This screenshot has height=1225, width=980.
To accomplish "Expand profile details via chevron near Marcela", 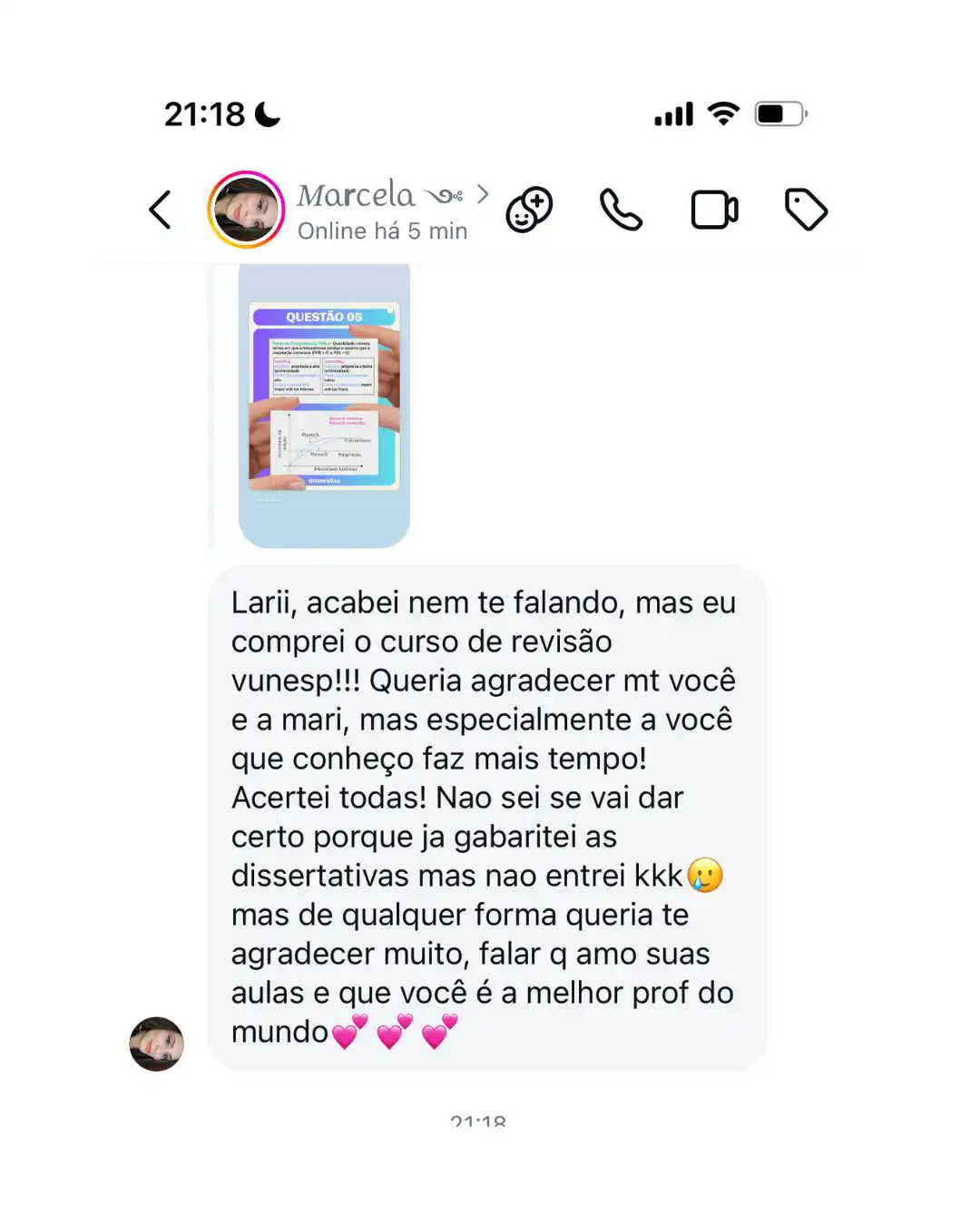I will (483, 194).
